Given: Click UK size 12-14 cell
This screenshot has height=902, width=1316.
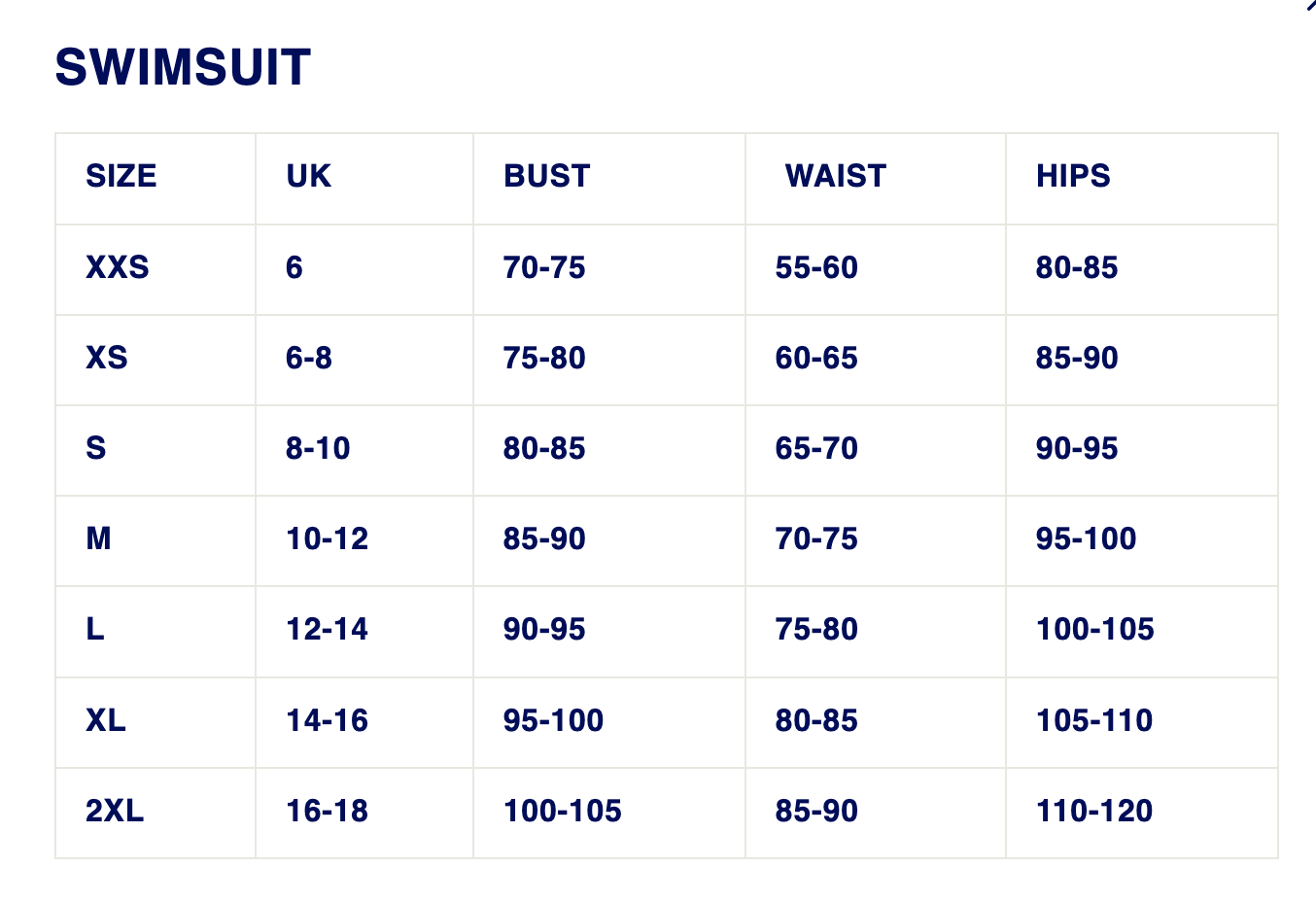Looking at the screenshot, I should (327, 629).
